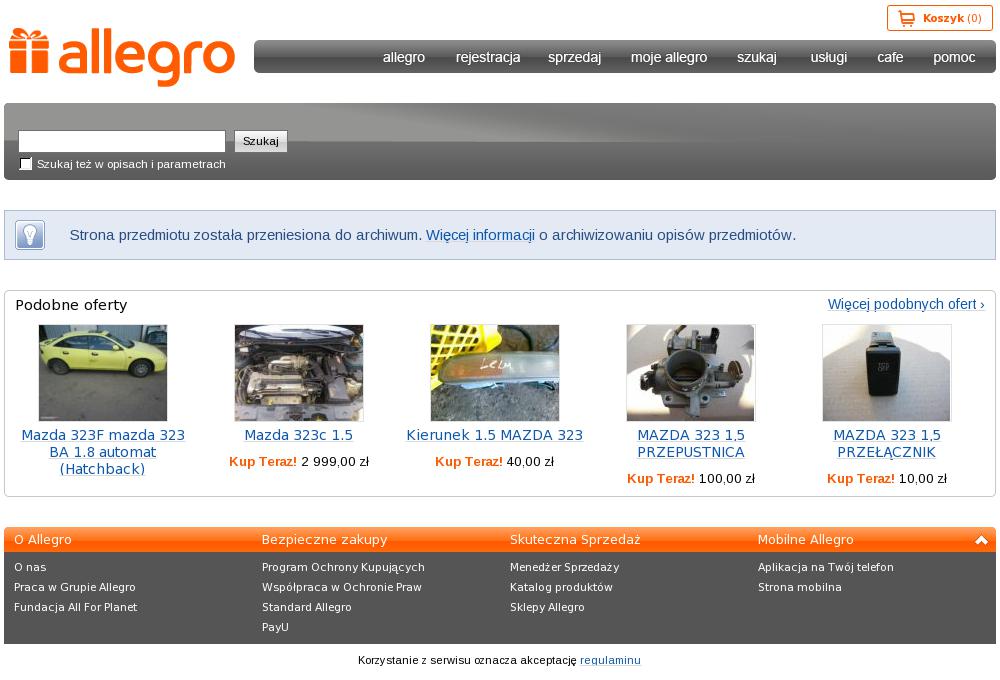
Task: Open Program Ochrony Kupujących link
Action: [x=343, y=567]
